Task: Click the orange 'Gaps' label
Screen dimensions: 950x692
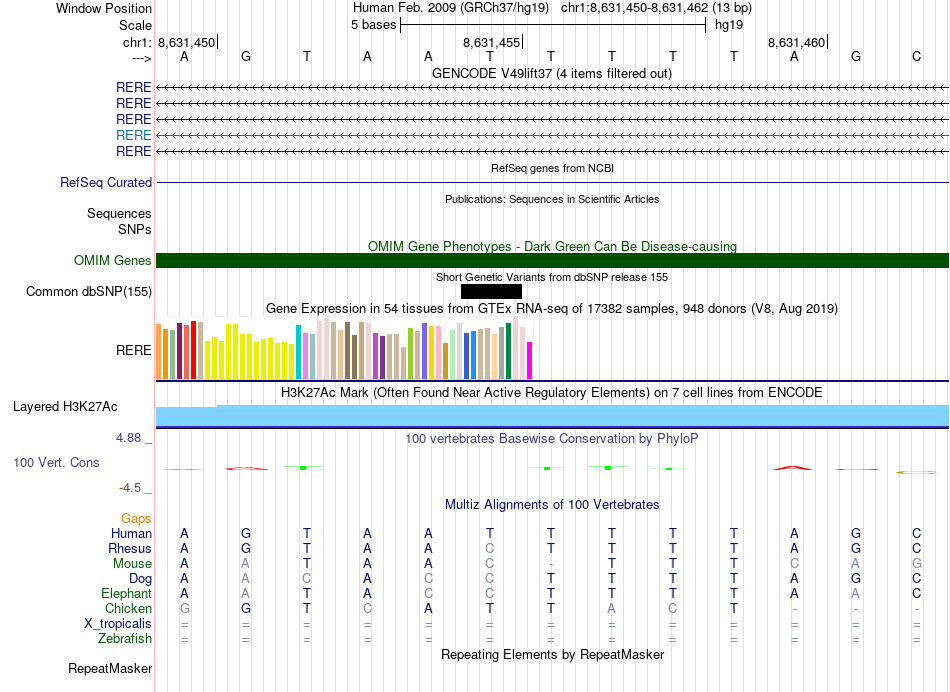Action: [136, 518]
